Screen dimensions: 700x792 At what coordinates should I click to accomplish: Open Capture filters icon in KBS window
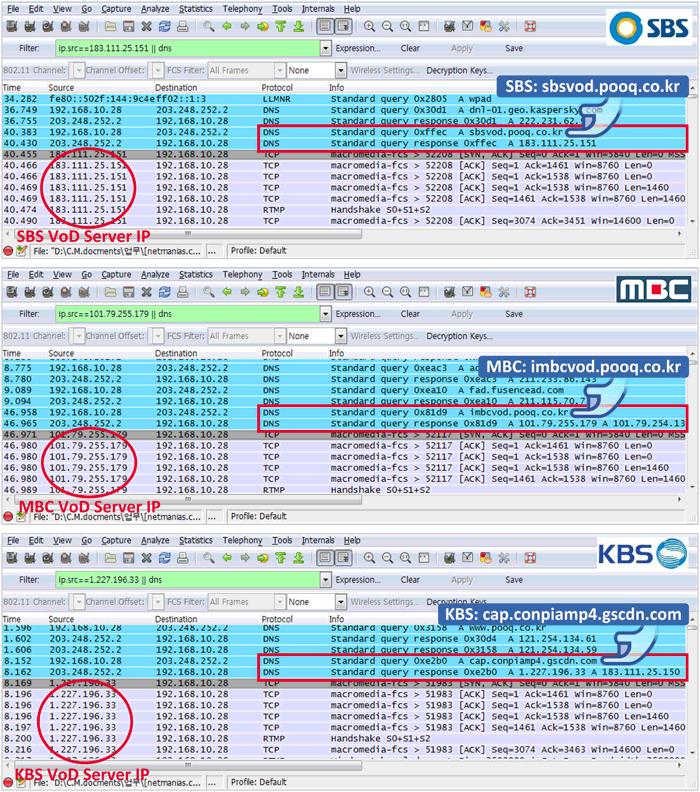tap(449, 558)
